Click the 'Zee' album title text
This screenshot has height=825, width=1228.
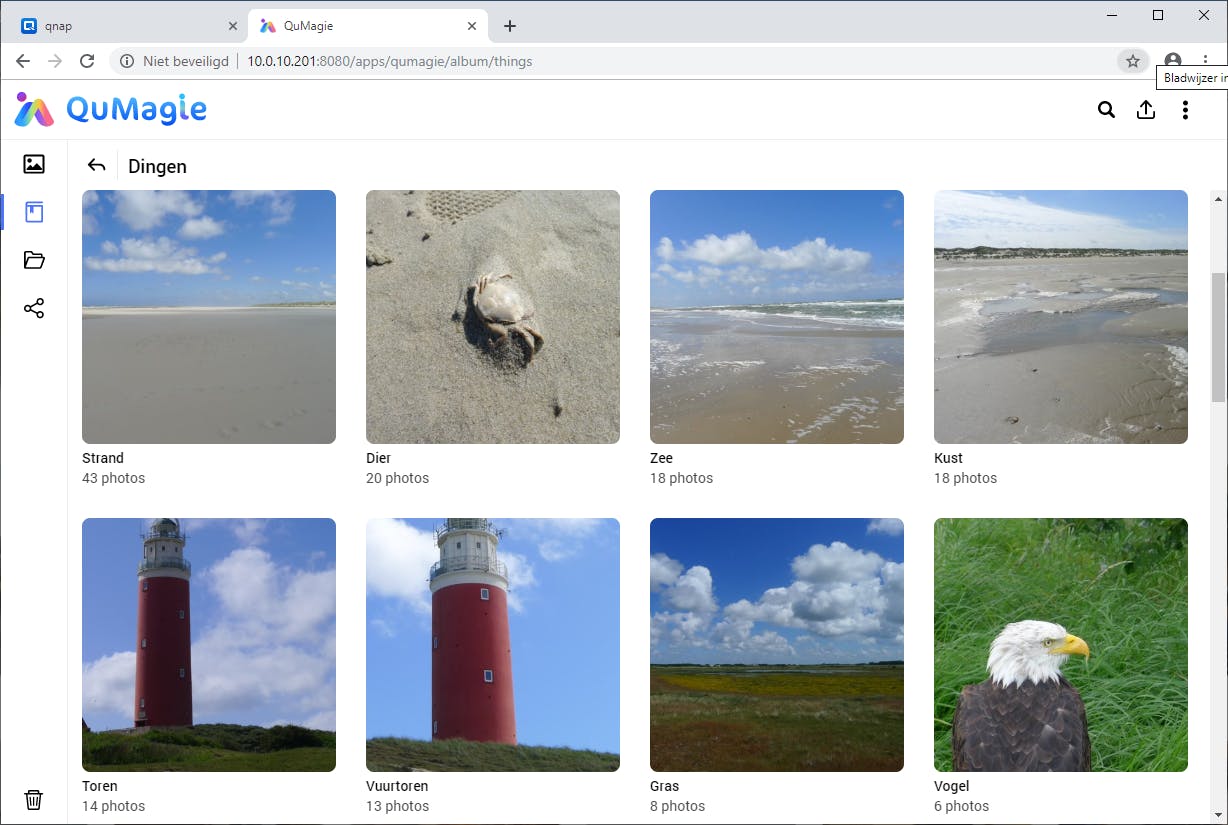661,458
